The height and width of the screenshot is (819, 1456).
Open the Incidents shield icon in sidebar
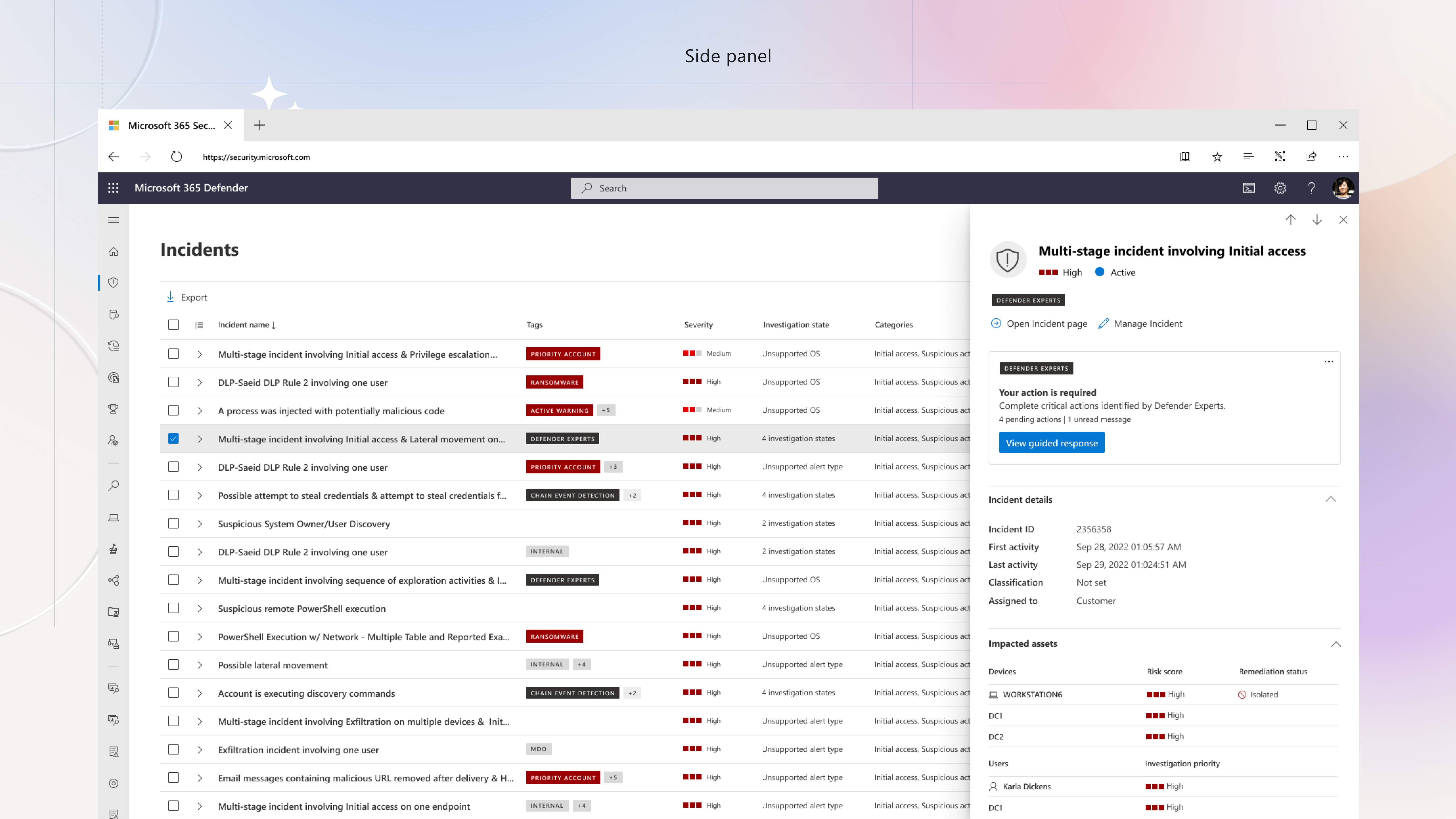pyautogui.click(x=113, y=283)
